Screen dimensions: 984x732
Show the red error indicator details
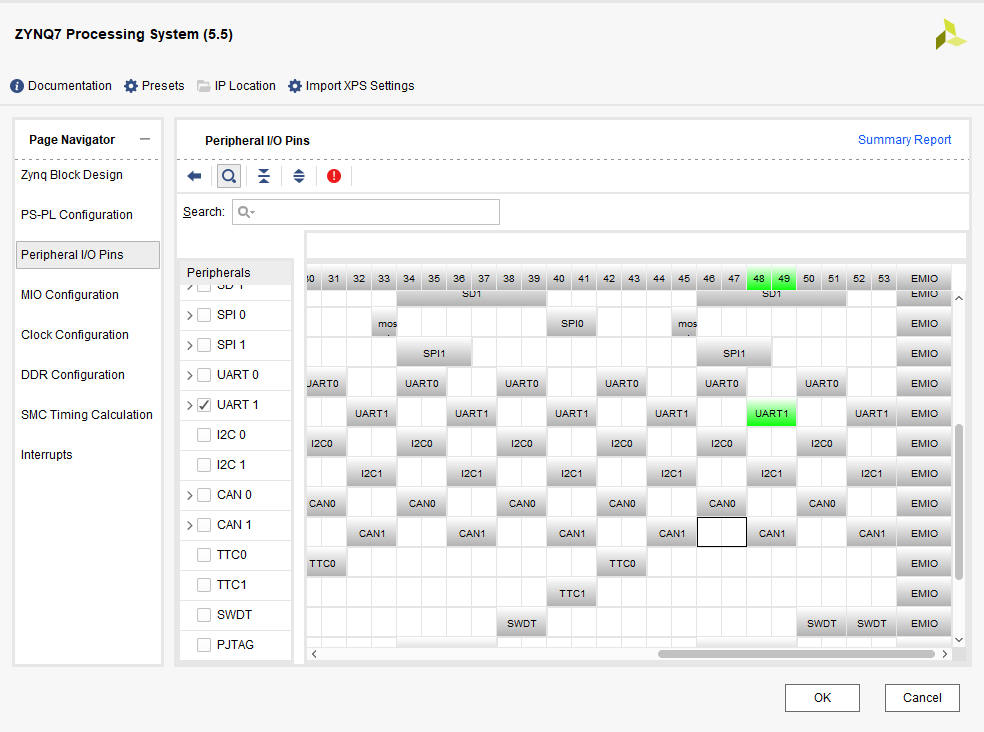click(334, 176)
